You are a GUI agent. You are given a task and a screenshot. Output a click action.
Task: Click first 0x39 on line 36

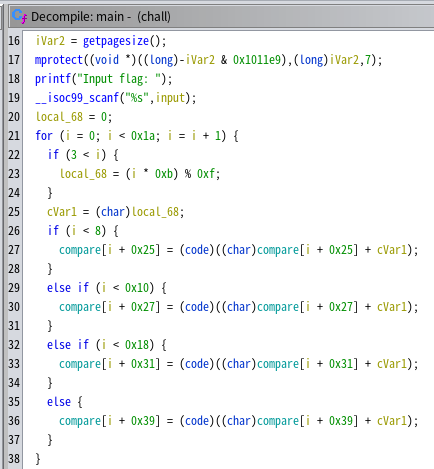(x=143, y=421)
